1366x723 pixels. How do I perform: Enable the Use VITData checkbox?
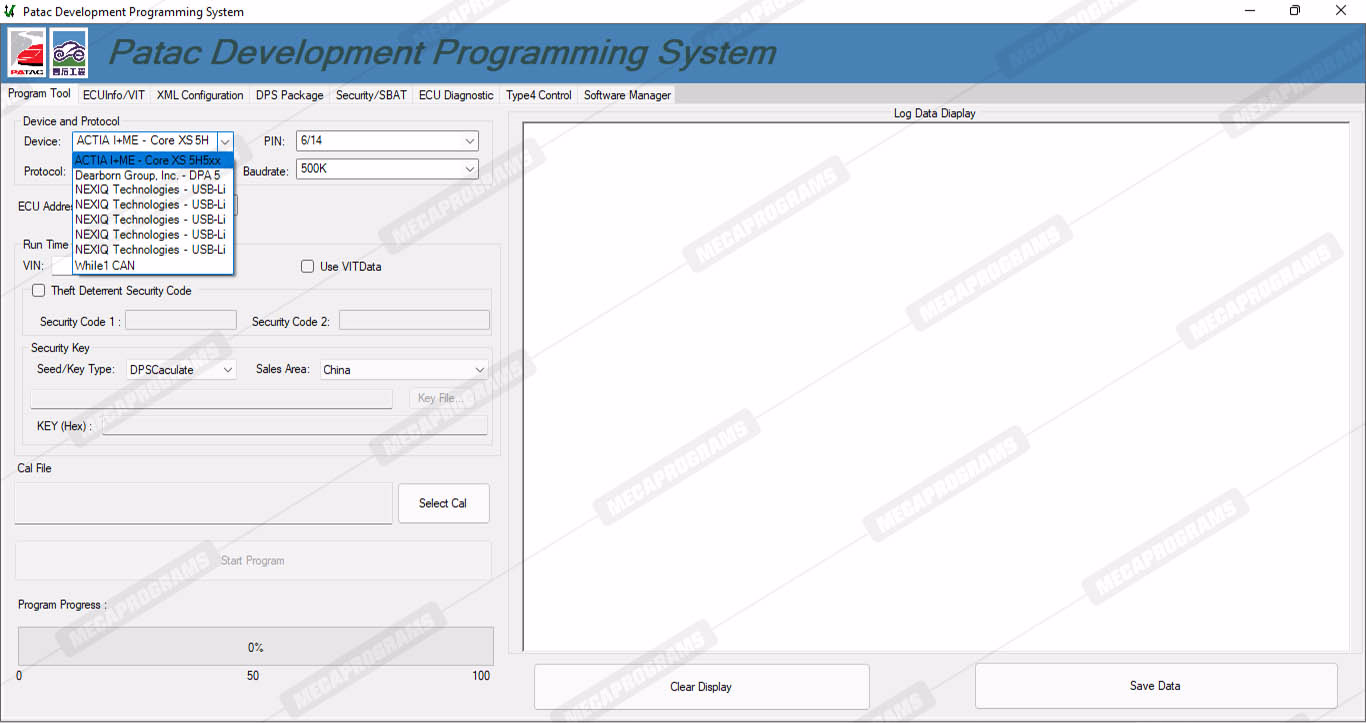pos(308,267)
